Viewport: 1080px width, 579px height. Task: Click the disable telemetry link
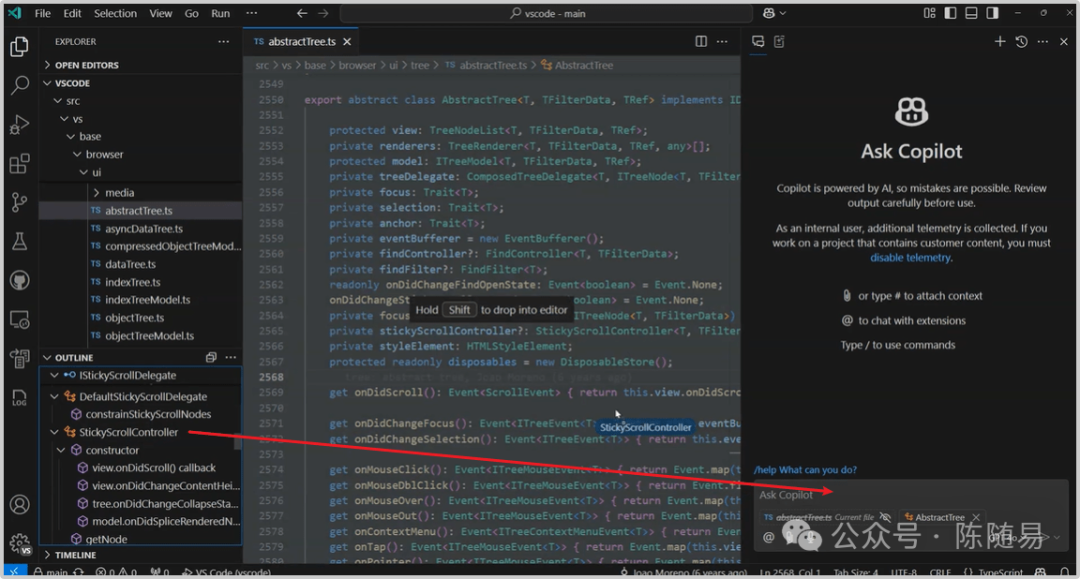tap(911, 257)
